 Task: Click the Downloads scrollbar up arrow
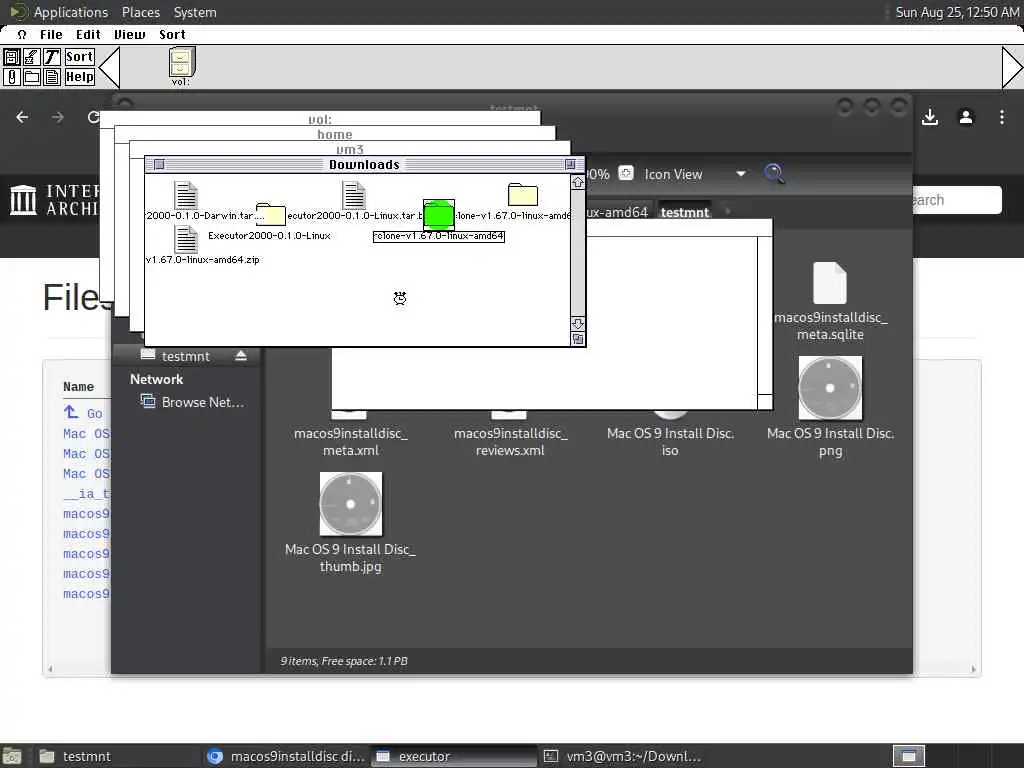point(578,183)
